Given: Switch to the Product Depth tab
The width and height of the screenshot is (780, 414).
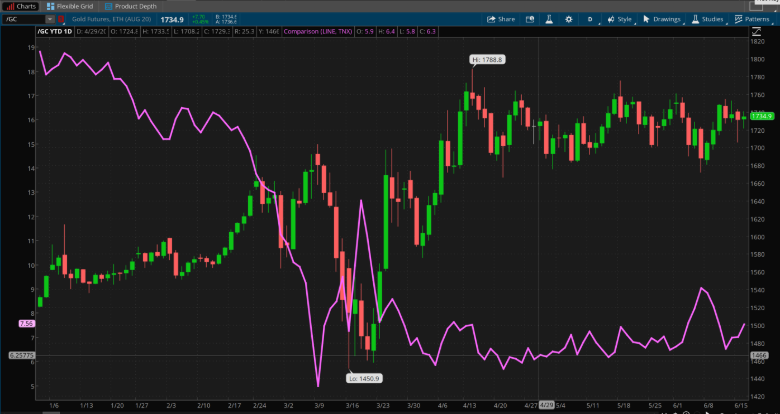Looking at the screenshot, I should click(x=130, y=6).
